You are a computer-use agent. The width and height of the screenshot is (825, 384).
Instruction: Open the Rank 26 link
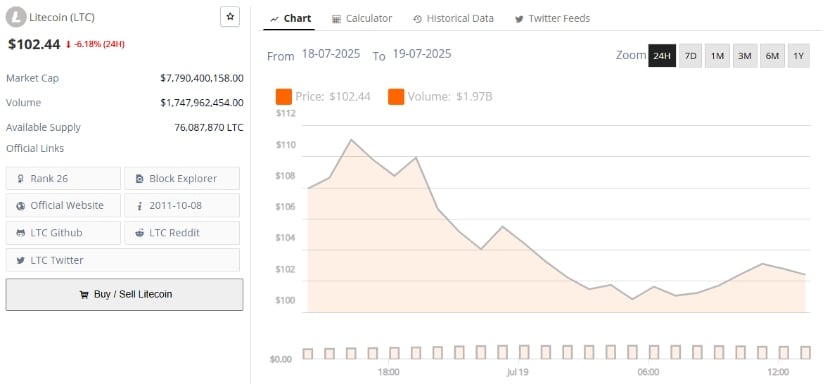point(63,179)
